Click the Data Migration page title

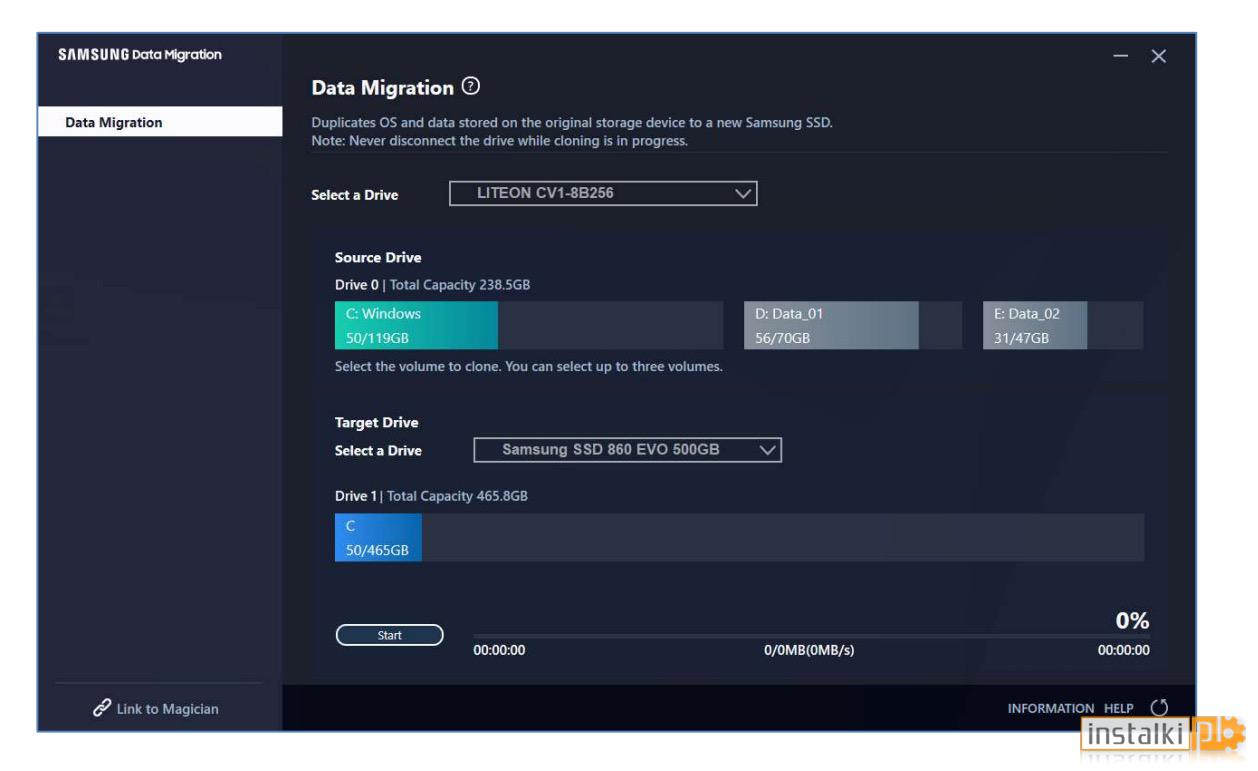(383, 88)
